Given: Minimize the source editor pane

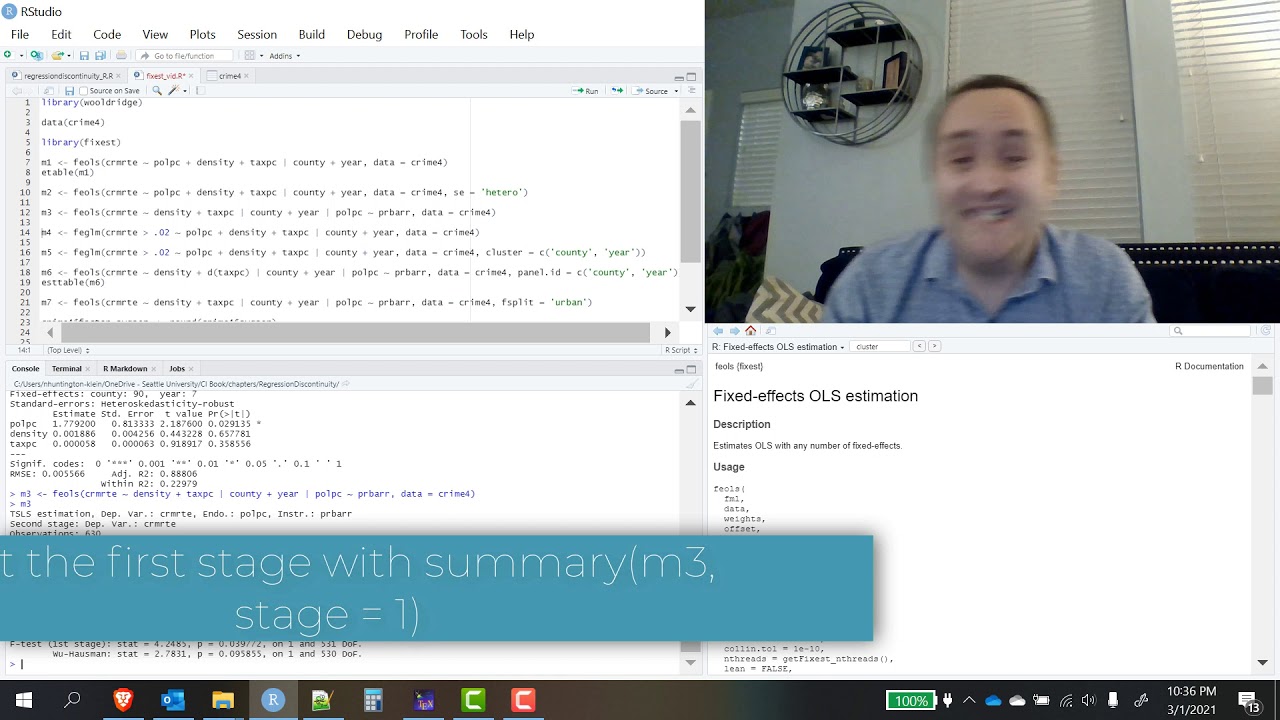Looking at the screenshot, I should [x=679, y=77].
